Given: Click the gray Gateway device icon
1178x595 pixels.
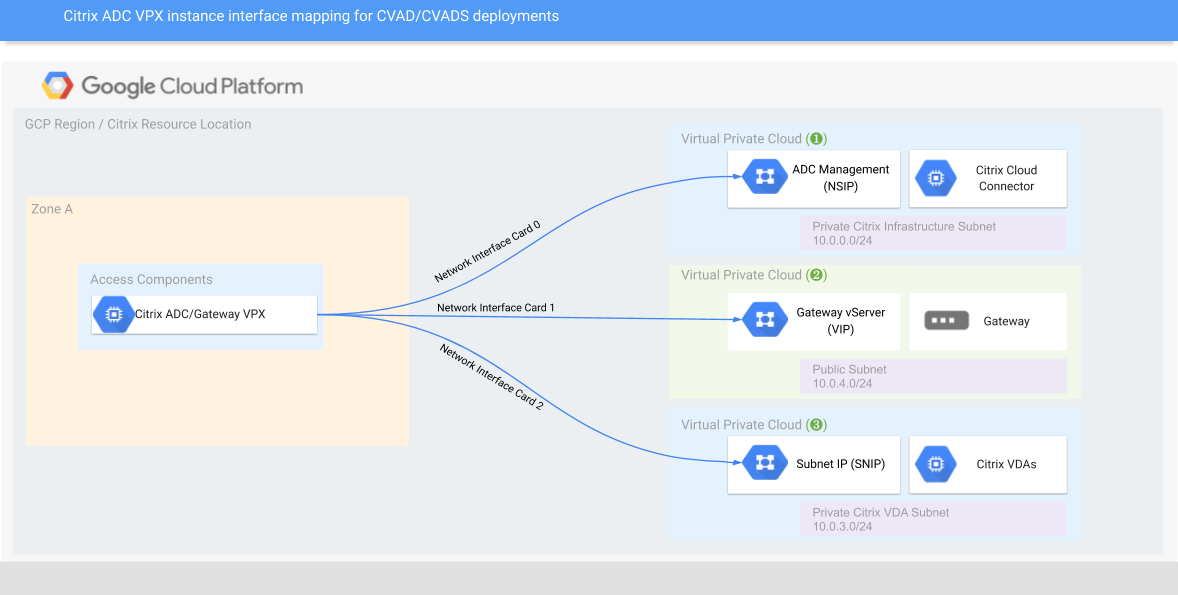Looking at the screenshot, I should (946, 321).
